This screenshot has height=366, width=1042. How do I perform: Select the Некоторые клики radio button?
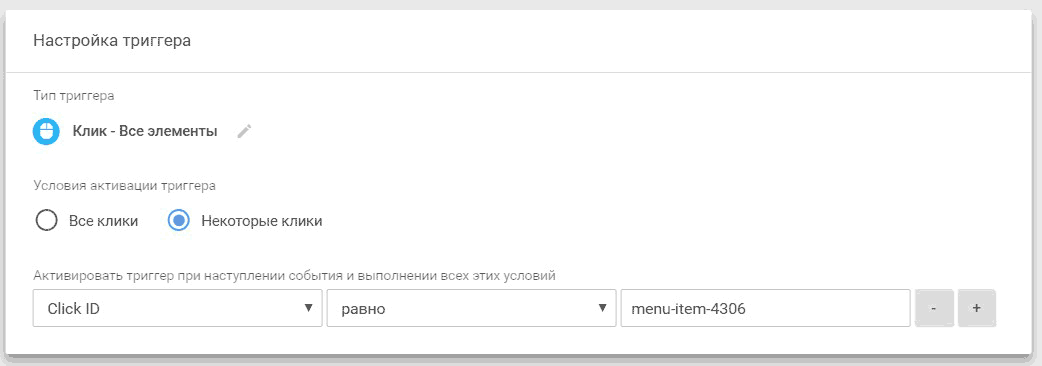(x=178, y=221)
